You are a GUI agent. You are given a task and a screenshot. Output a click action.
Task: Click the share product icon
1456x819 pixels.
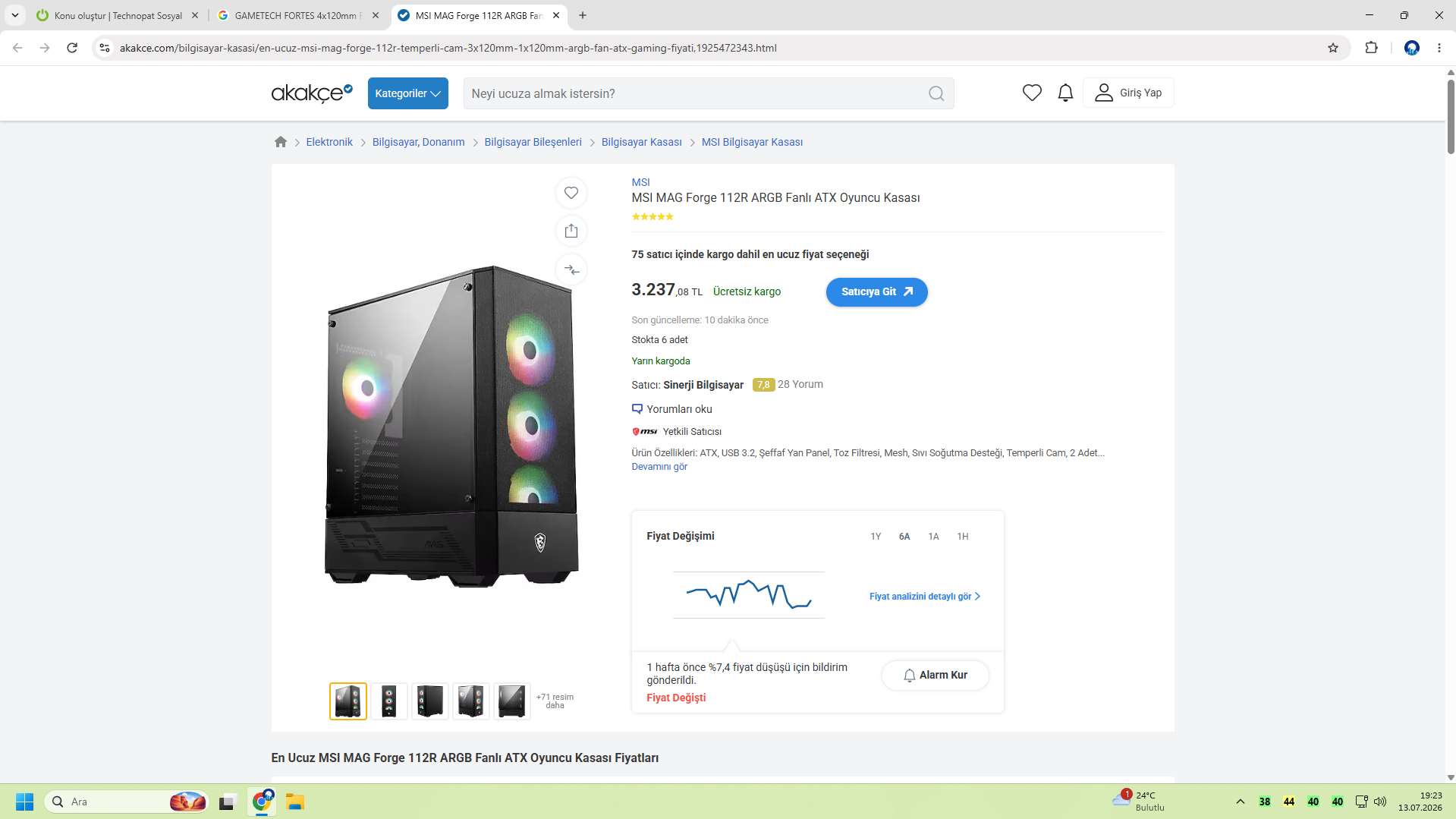(571, 231)
